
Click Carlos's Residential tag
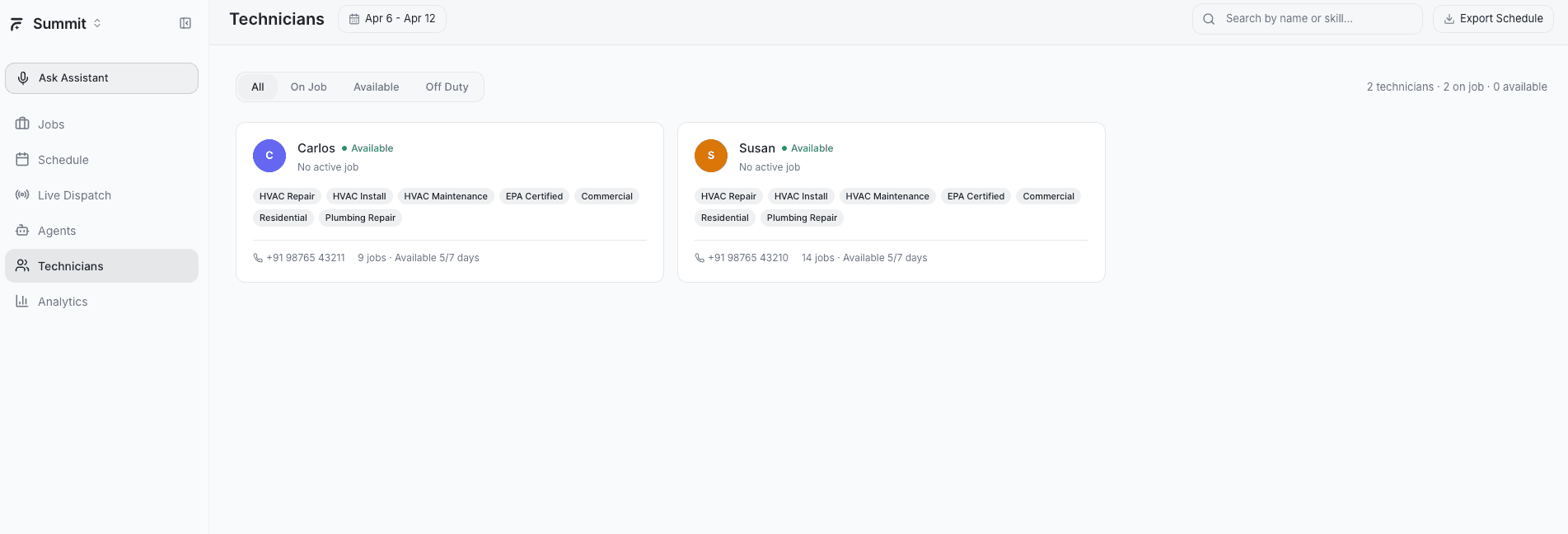tap(283, 218)
